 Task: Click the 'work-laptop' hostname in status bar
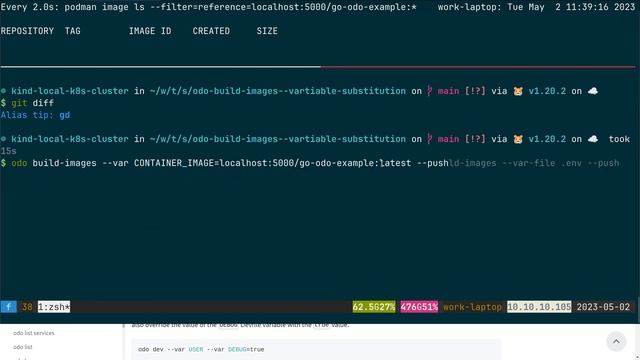[472, 307]
